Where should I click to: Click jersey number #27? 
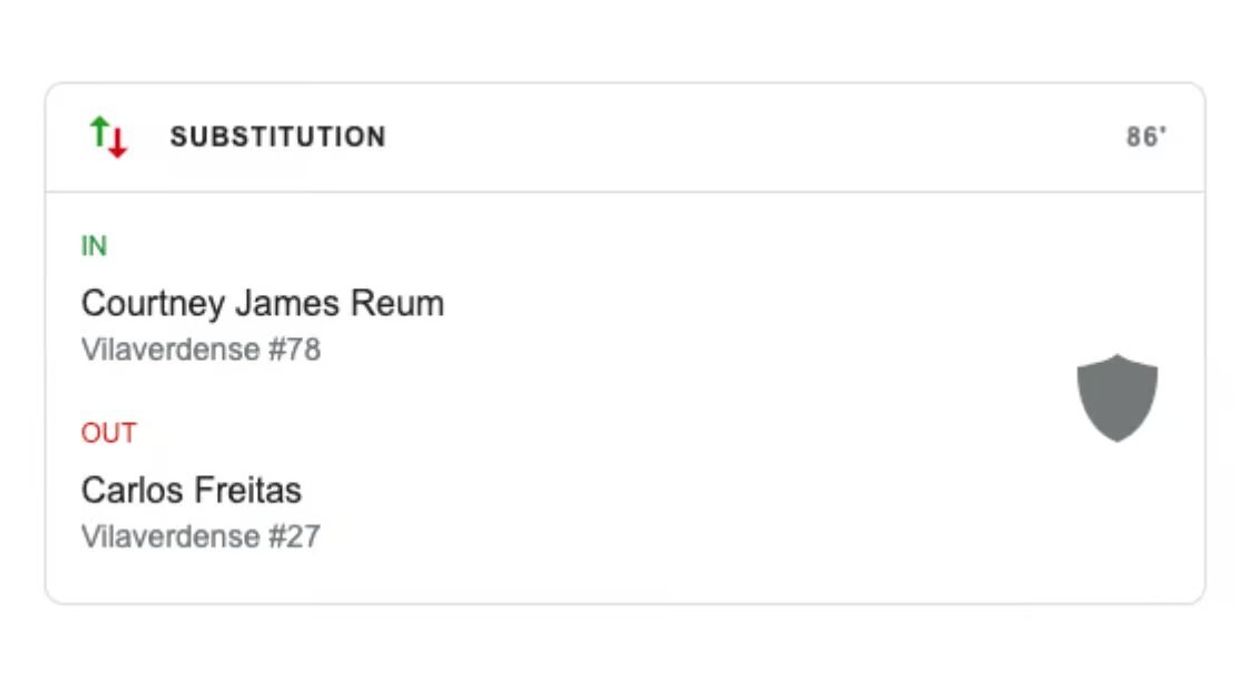click(x=294, y=537)
